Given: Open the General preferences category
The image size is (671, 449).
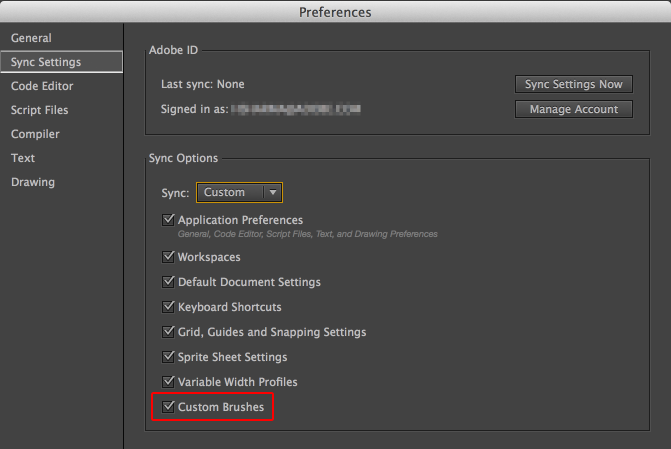Looking at the screenshot, I should point(31,38).
